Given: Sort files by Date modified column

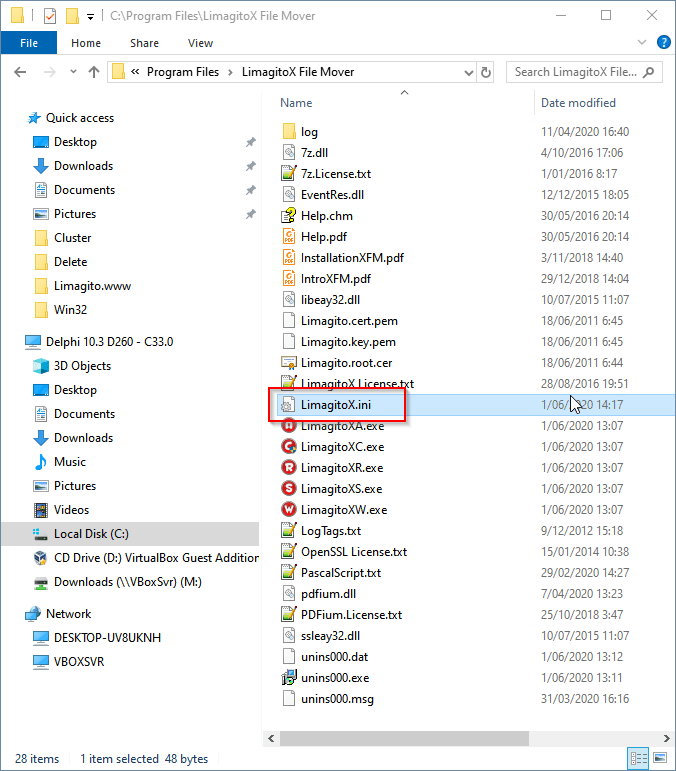Looking at the screenshot, I should [578, 103].
